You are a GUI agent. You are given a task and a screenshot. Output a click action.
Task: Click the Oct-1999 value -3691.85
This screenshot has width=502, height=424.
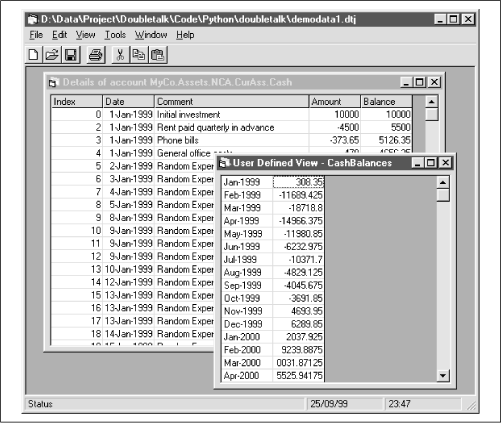click(298, 298)
